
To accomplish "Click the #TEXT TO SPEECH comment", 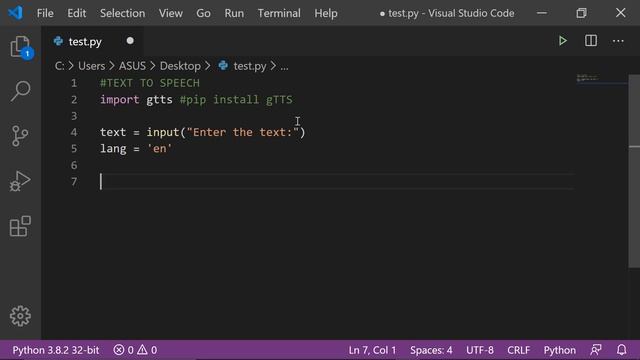I will pyautogui.click(x=150, y=83).
